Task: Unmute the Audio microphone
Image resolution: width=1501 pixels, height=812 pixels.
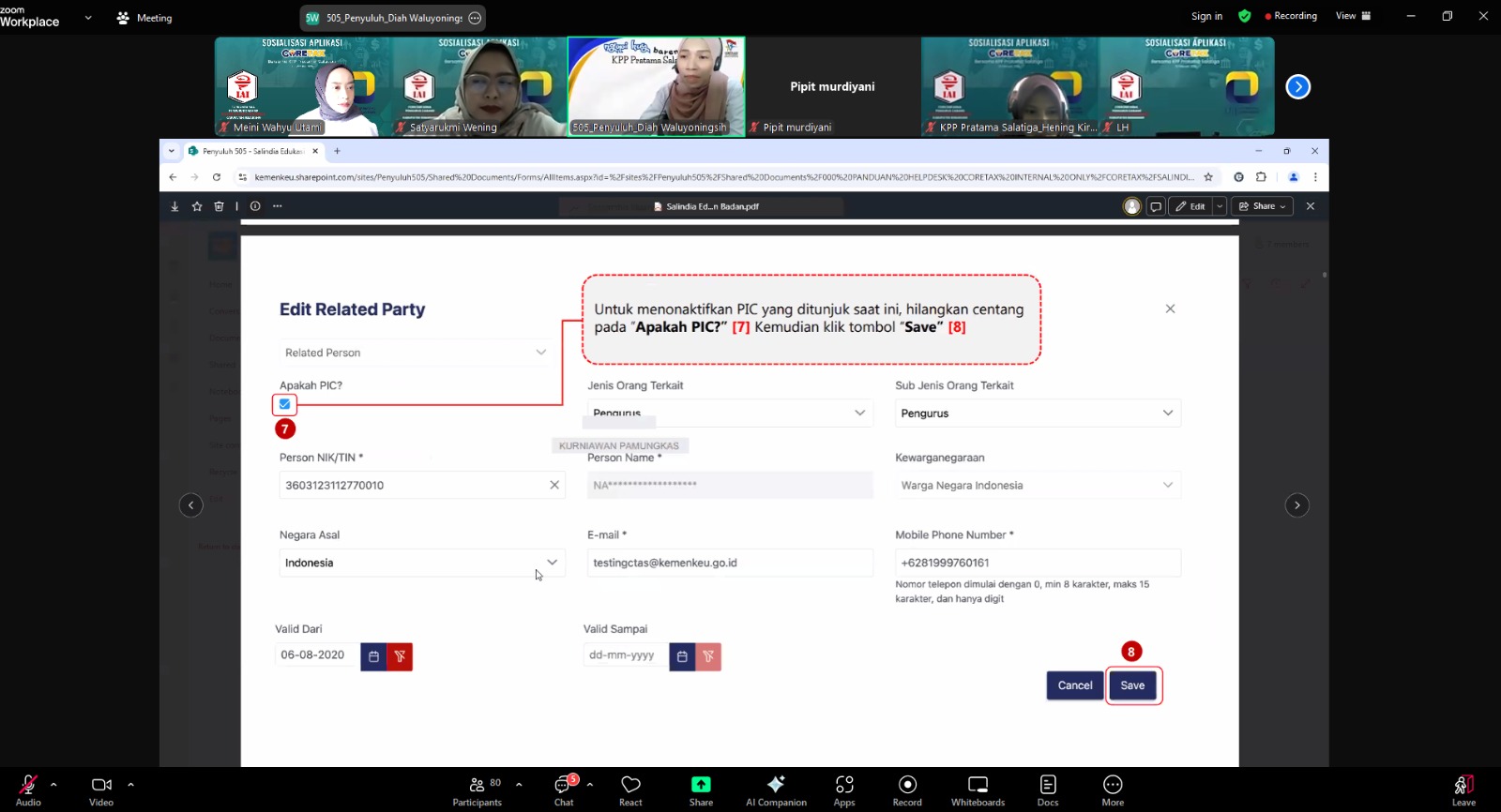Action: click(x=28, y=789)
